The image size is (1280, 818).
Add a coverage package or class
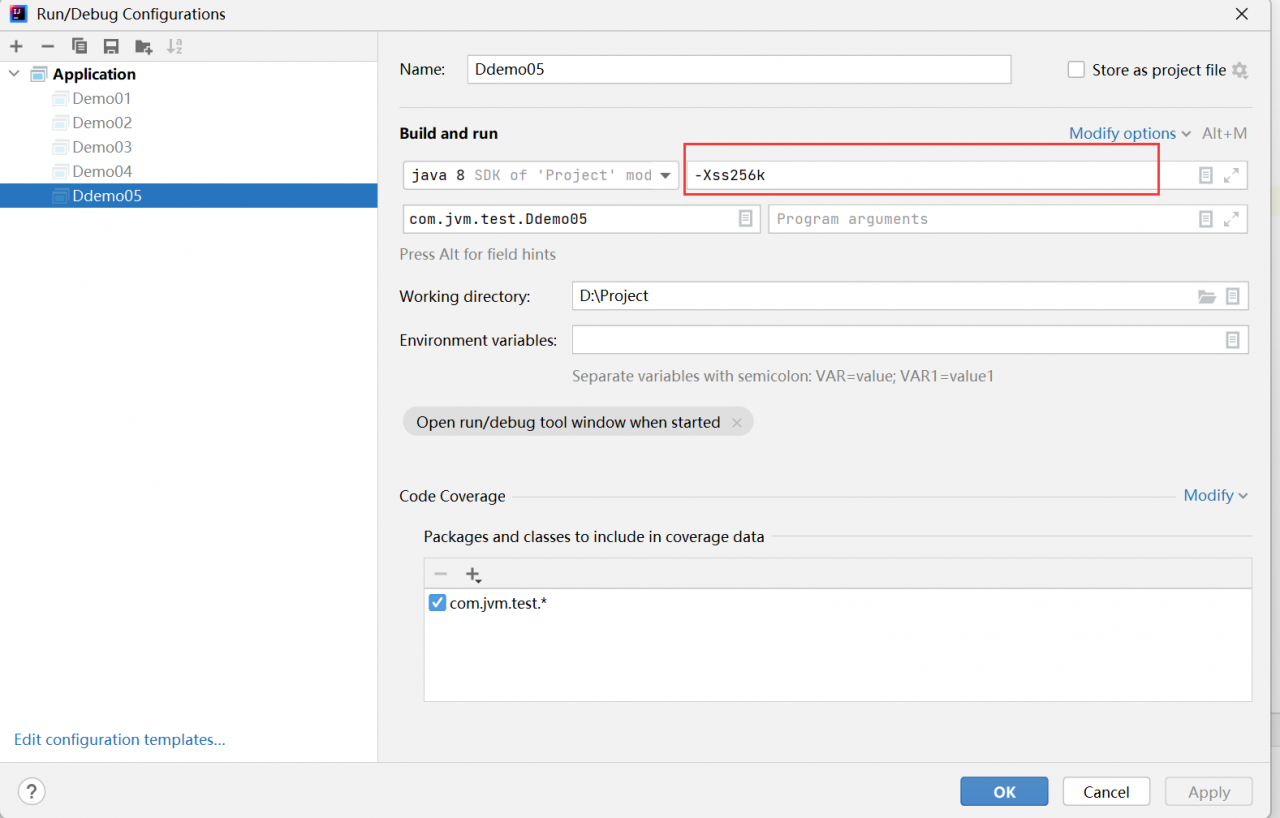pyautogui.click(x=473, y=574)
